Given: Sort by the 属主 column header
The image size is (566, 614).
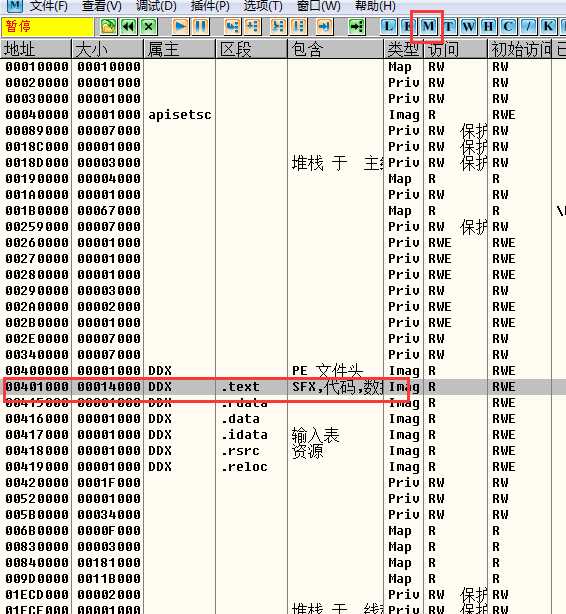Looking at the screenshot, I should pos(180,49).
